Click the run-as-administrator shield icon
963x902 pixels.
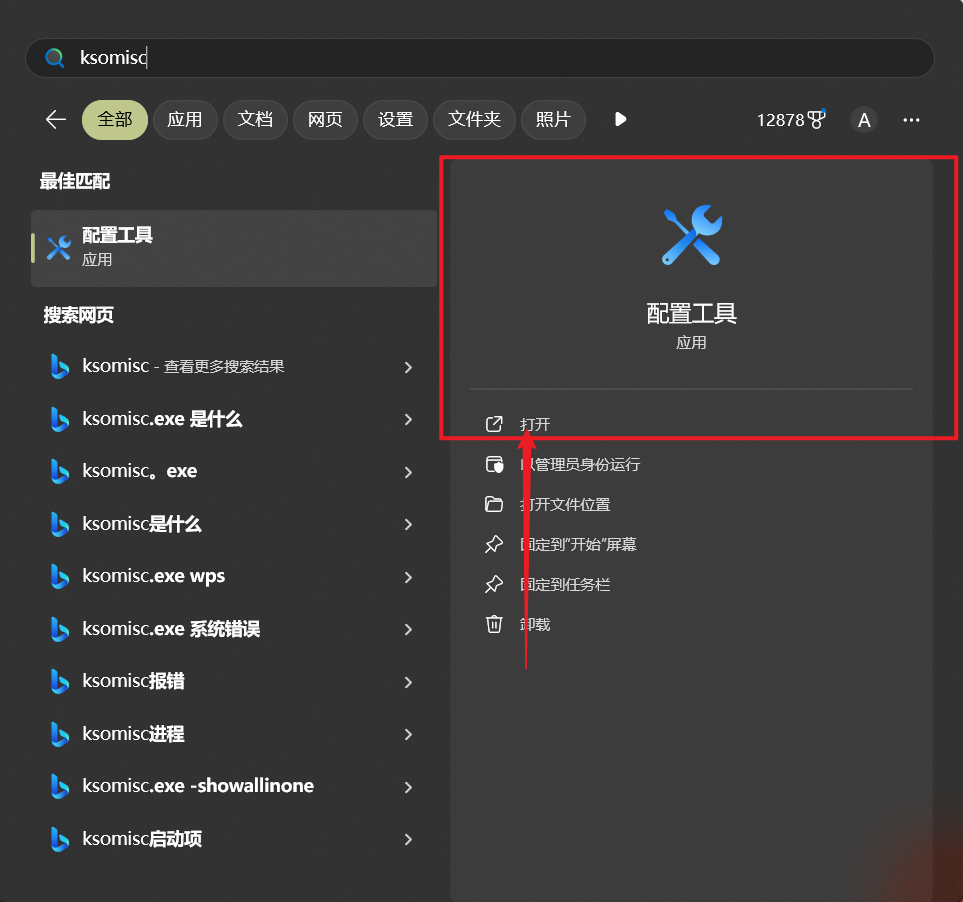click(x=494, y=464)
